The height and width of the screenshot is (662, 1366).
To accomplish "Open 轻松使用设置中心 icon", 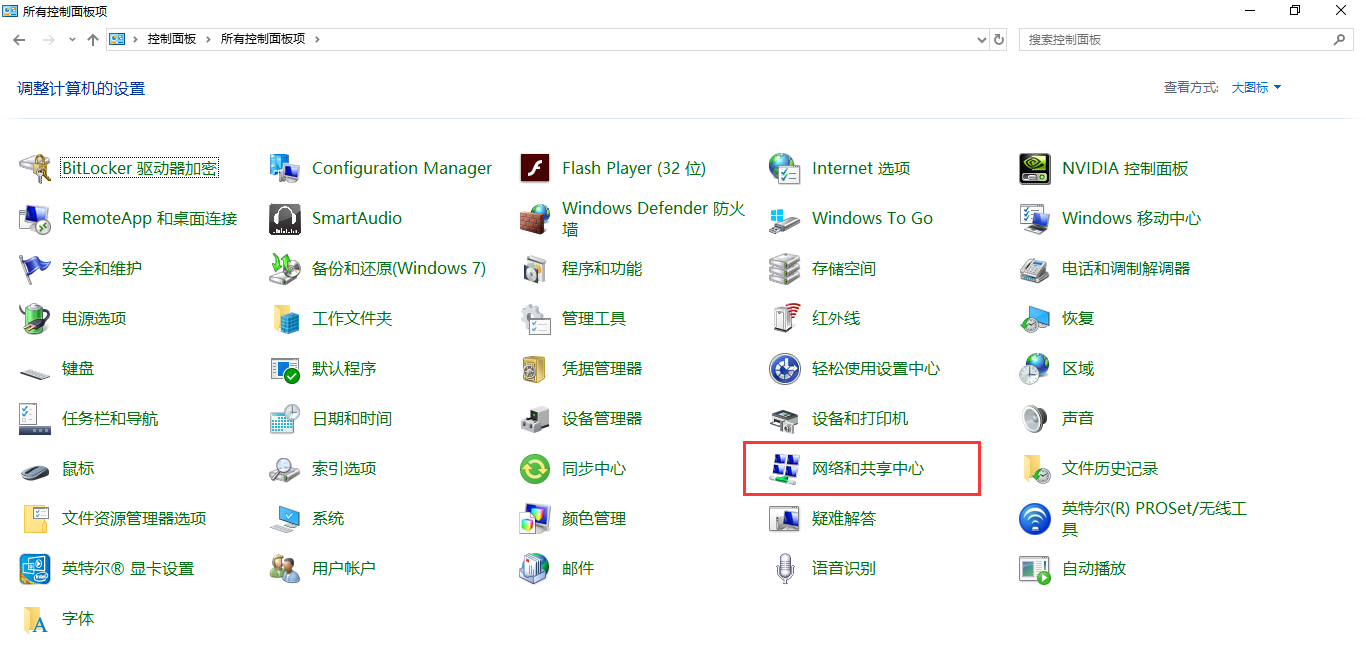I will click(785, 368).
